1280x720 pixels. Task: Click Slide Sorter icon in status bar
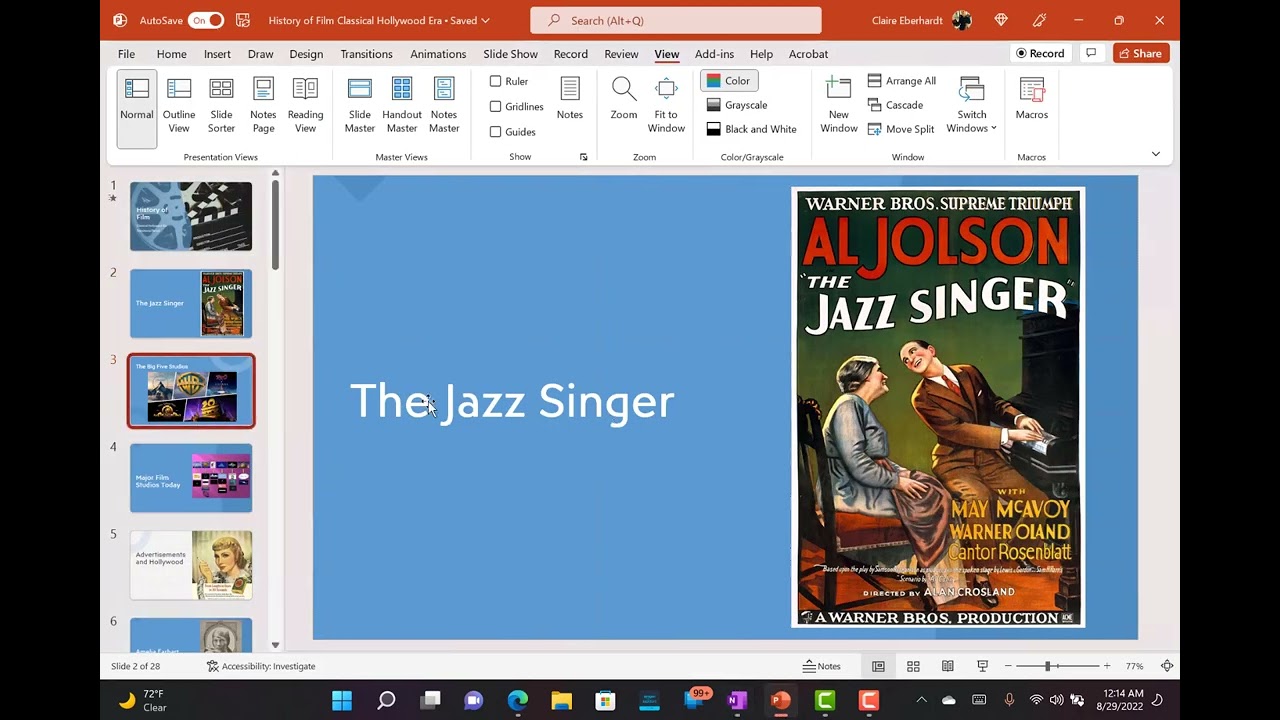[913, 666]
